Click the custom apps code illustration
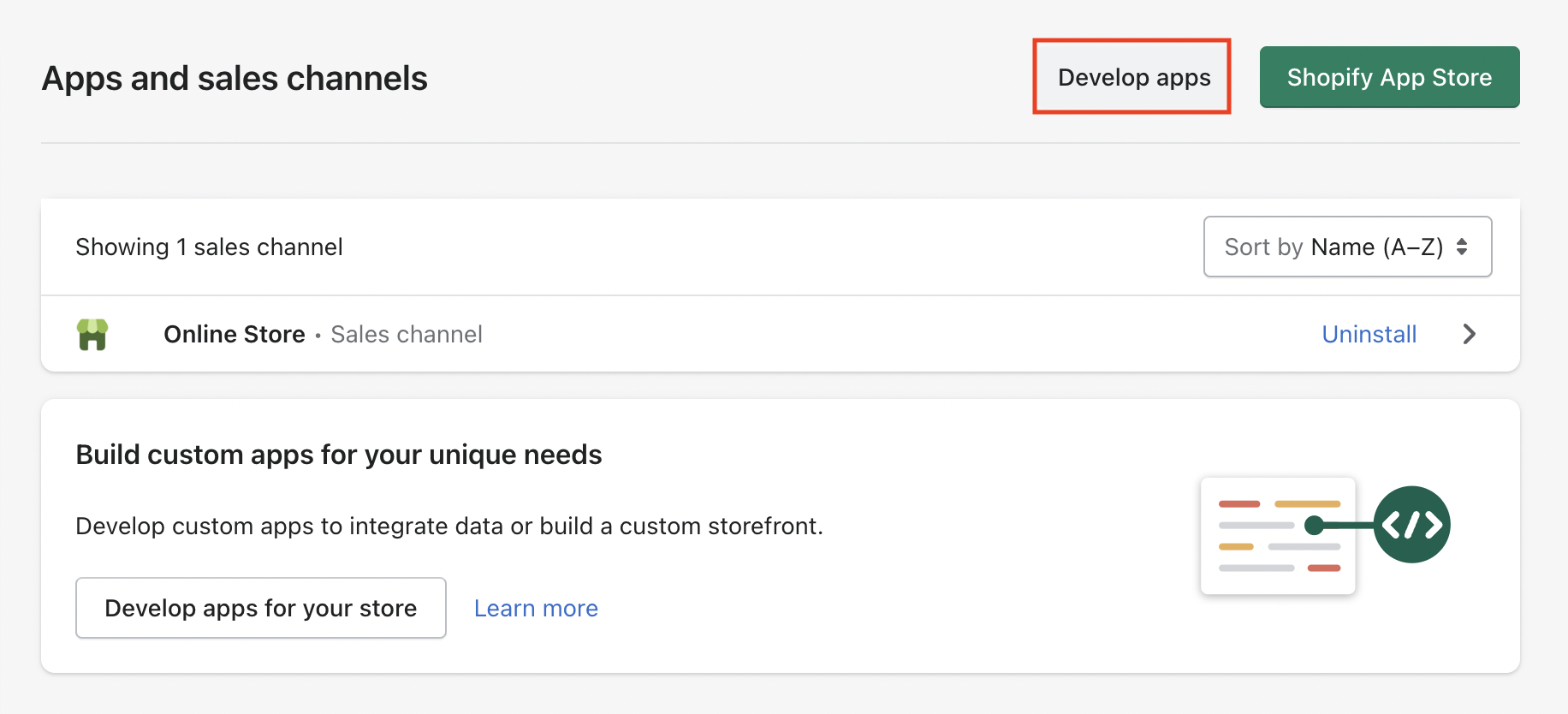1568x714 pixels. click(x=1325, y=535)
